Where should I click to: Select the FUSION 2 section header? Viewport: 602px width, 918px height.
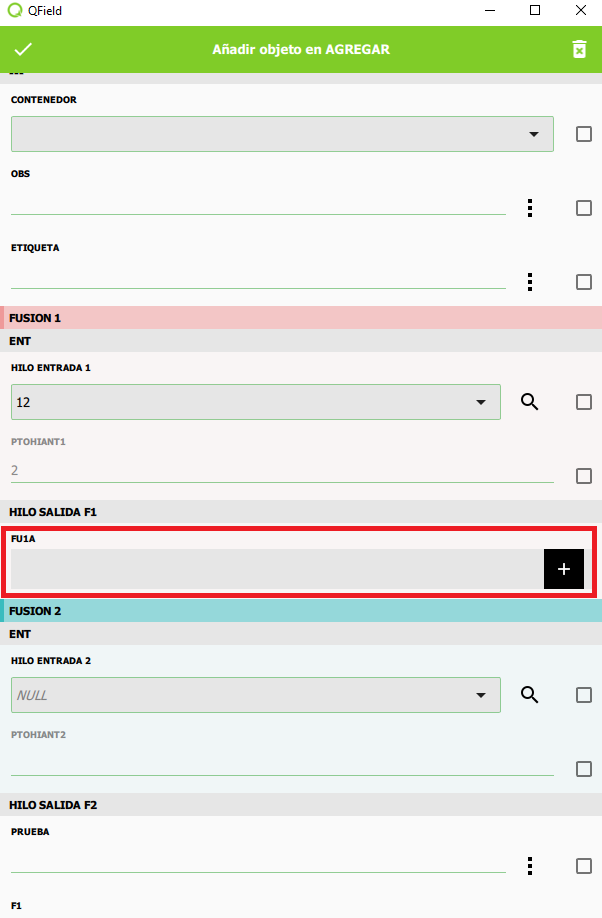coord(301,610)
